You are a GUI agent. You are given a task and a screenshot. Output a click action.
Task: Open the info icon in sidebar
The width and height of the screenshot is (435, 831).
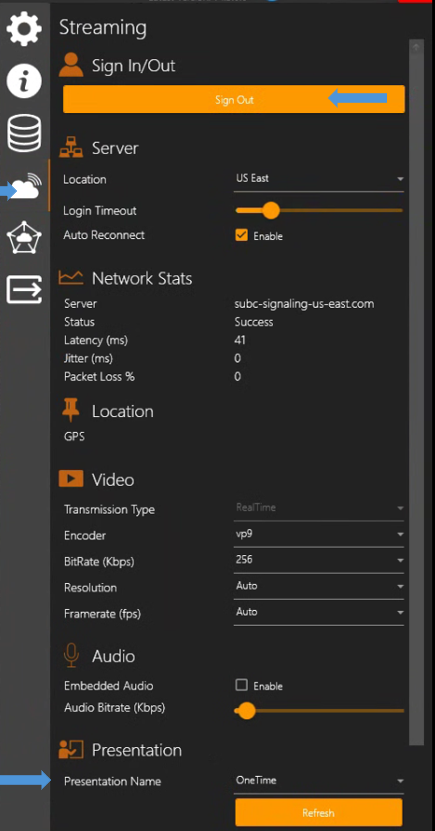(24, 81)
